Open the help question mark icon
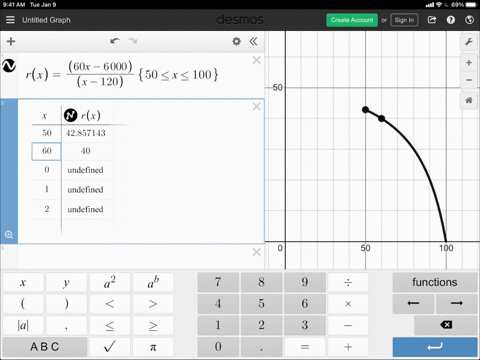Screen dimensions: 480x360 point(451,20)
